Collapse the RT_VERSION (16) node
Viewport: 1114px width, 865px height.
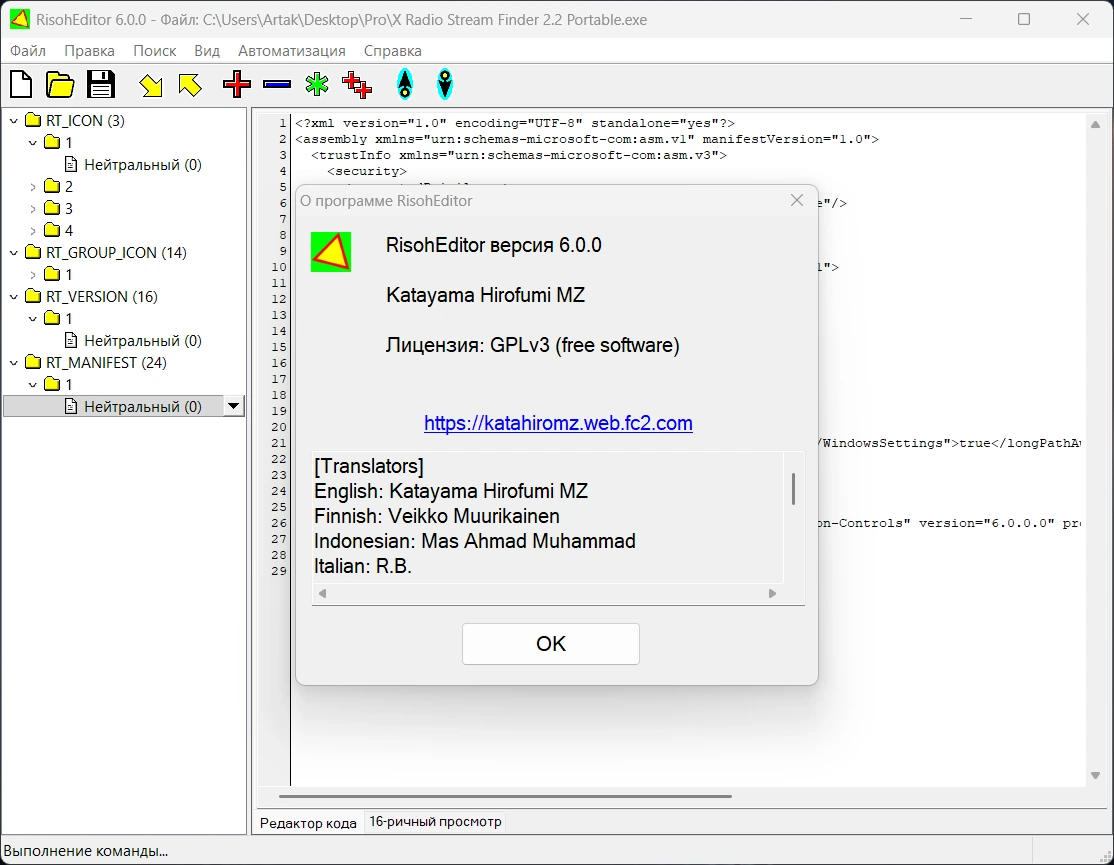point(13,297)
